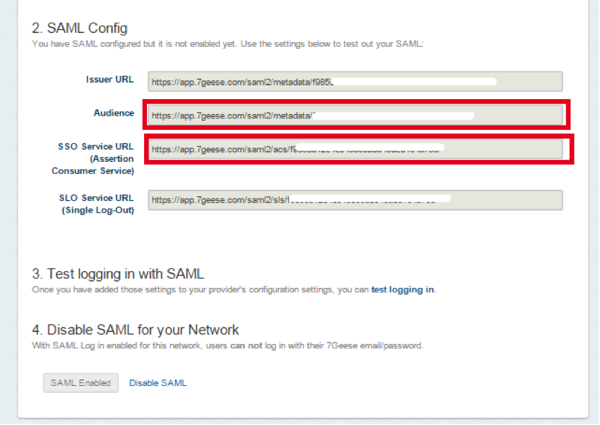This screenshot has height=425, width=600.
Task: Click the "With SAML Log in enabled" sentence
Action: click(150, 346)
